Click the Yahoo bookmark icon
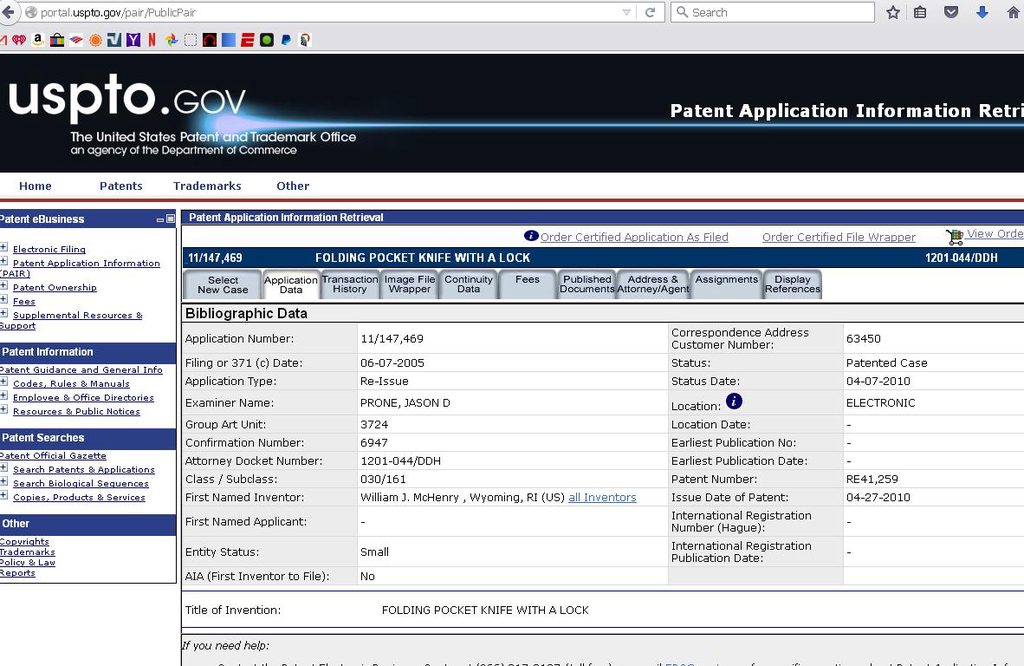The height and width of the screenshot is (666, 1024). pyautogui.click(x=133, y=40)
